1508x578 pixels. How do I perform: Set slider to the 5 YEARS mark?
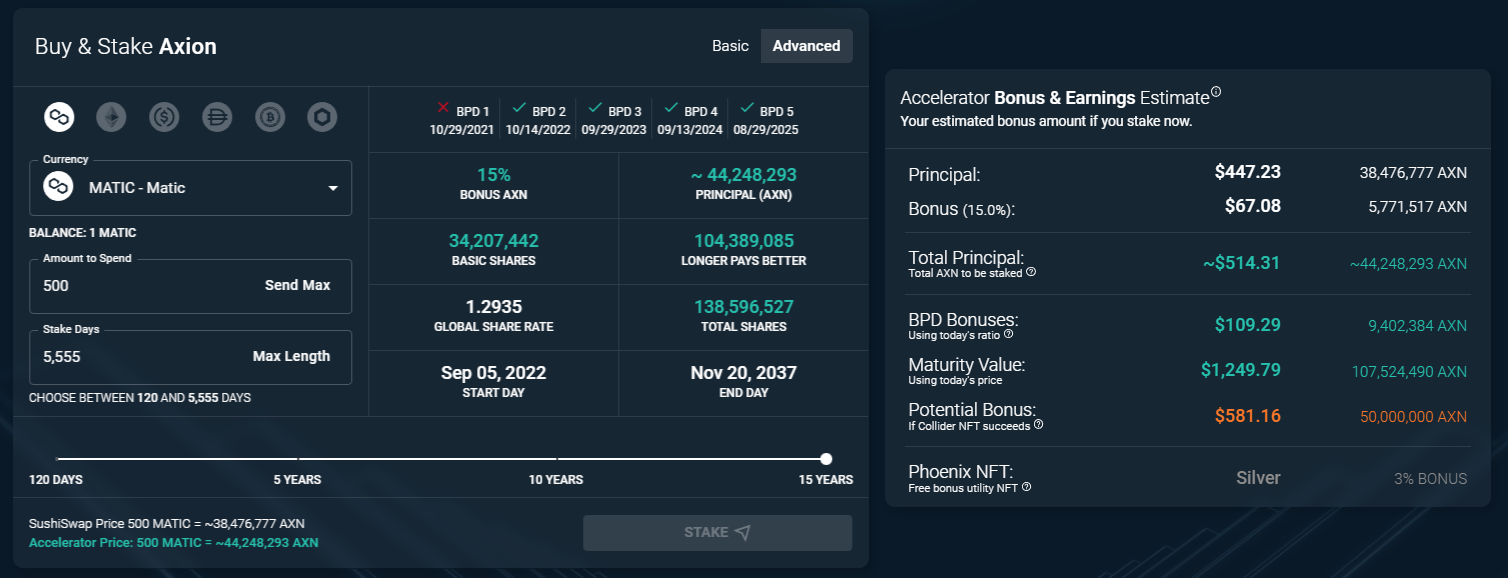[298, 459]
